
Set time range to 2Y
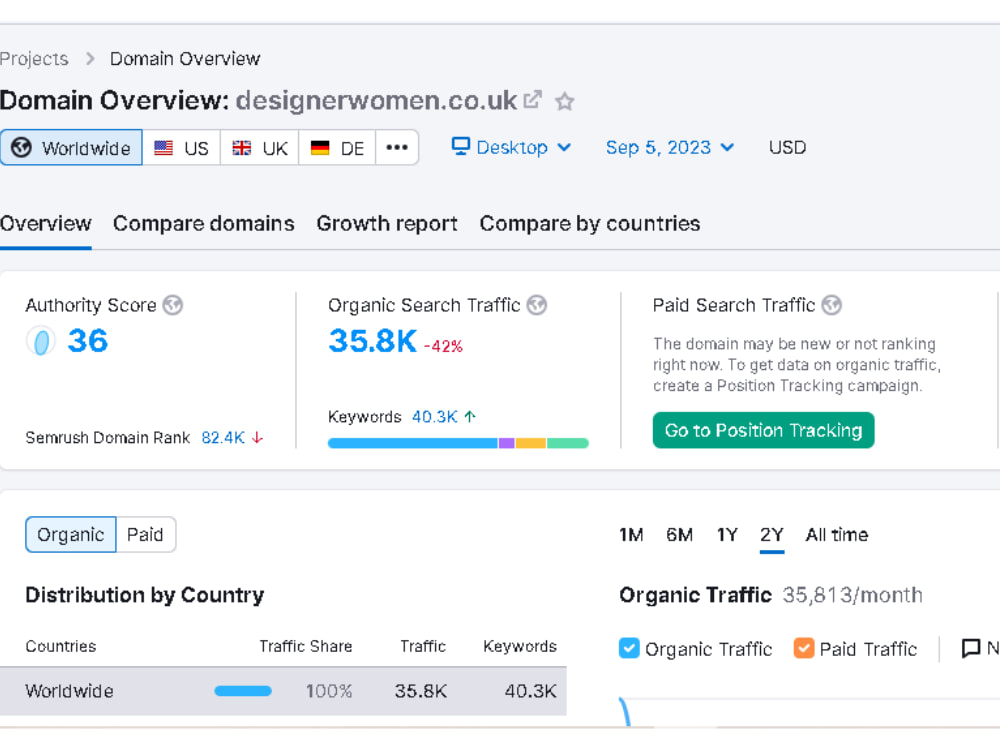(772, 534)
